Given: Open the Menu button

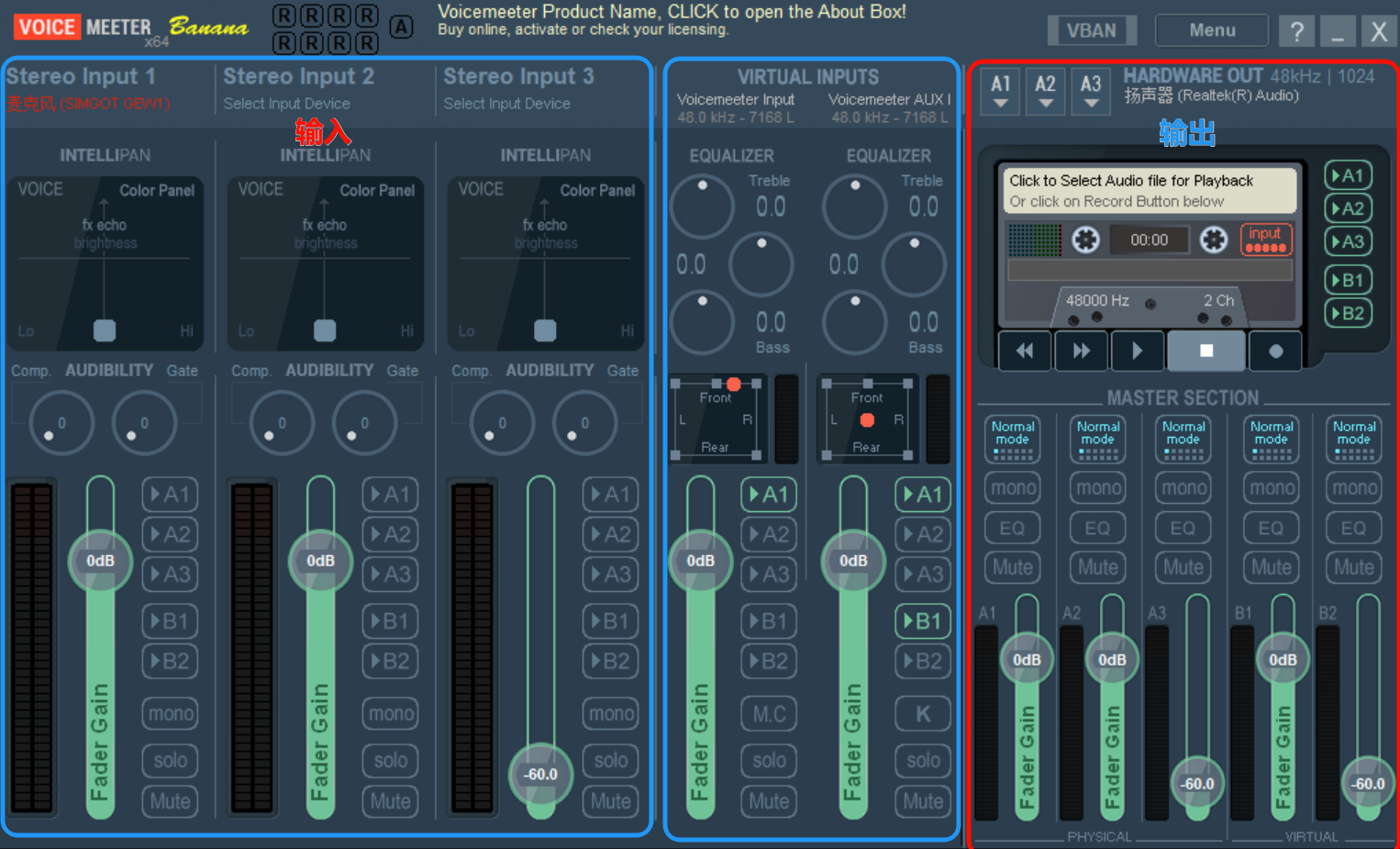Looking at the screenshot, I should click(x=1212, y=30).
